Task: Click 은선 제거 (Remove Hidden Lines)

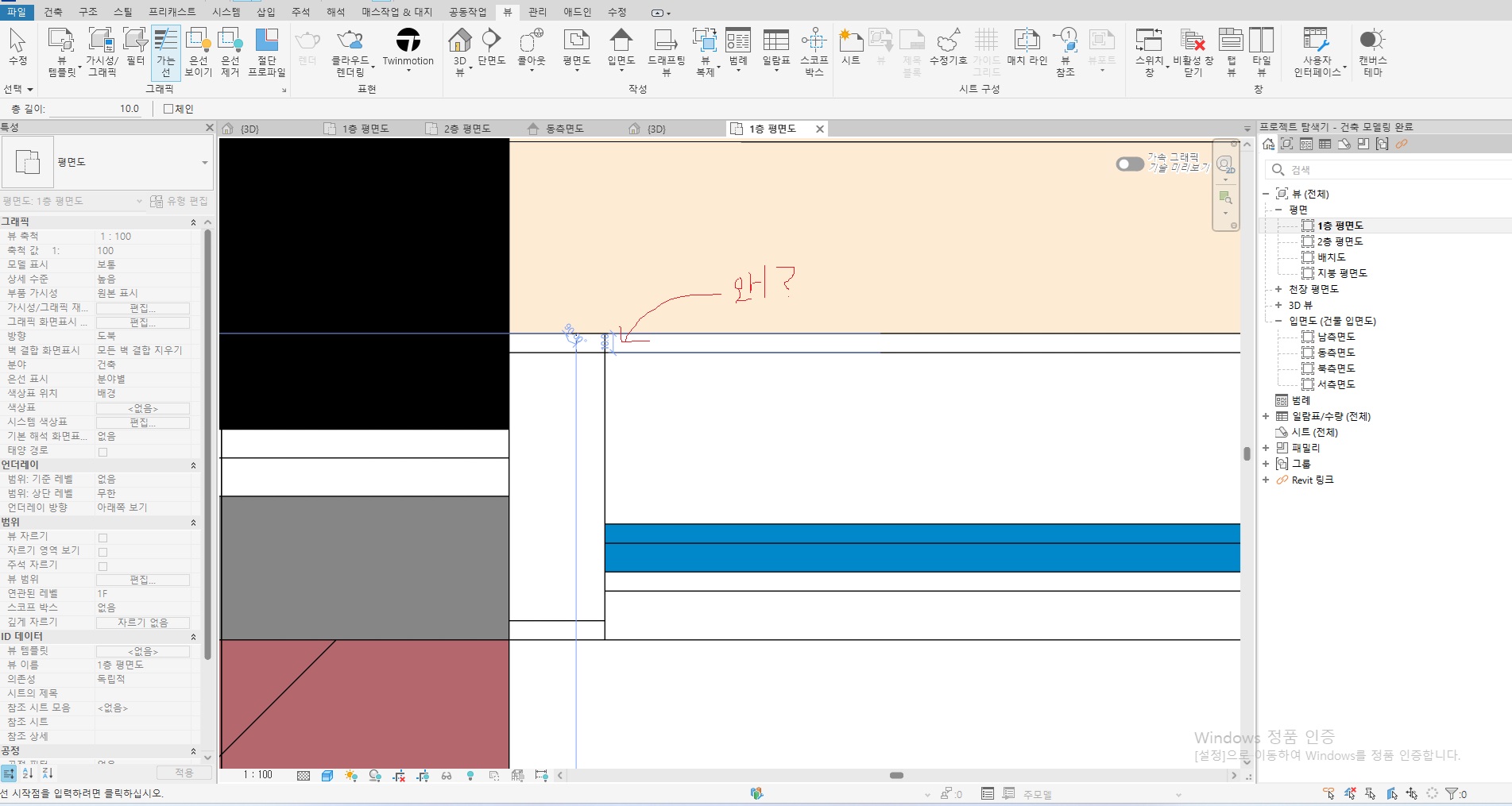Action: click(x=230, y=52)
